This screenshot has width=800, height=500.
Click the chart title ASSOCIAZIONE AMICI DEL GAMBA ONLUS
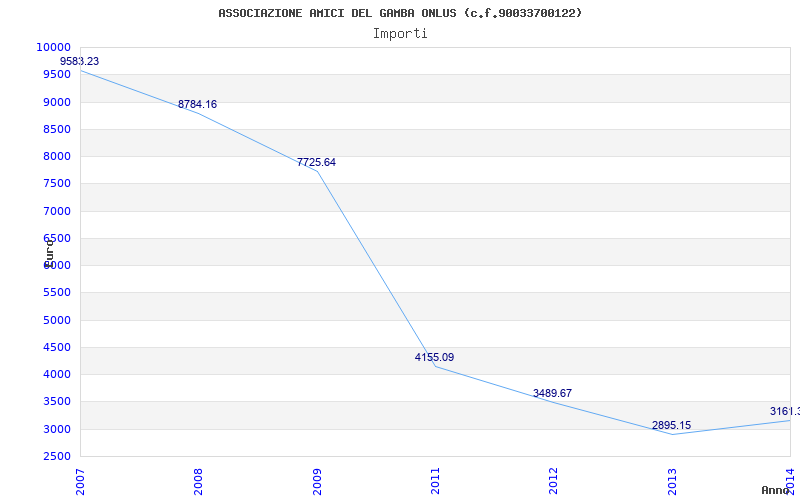[399, 13]
